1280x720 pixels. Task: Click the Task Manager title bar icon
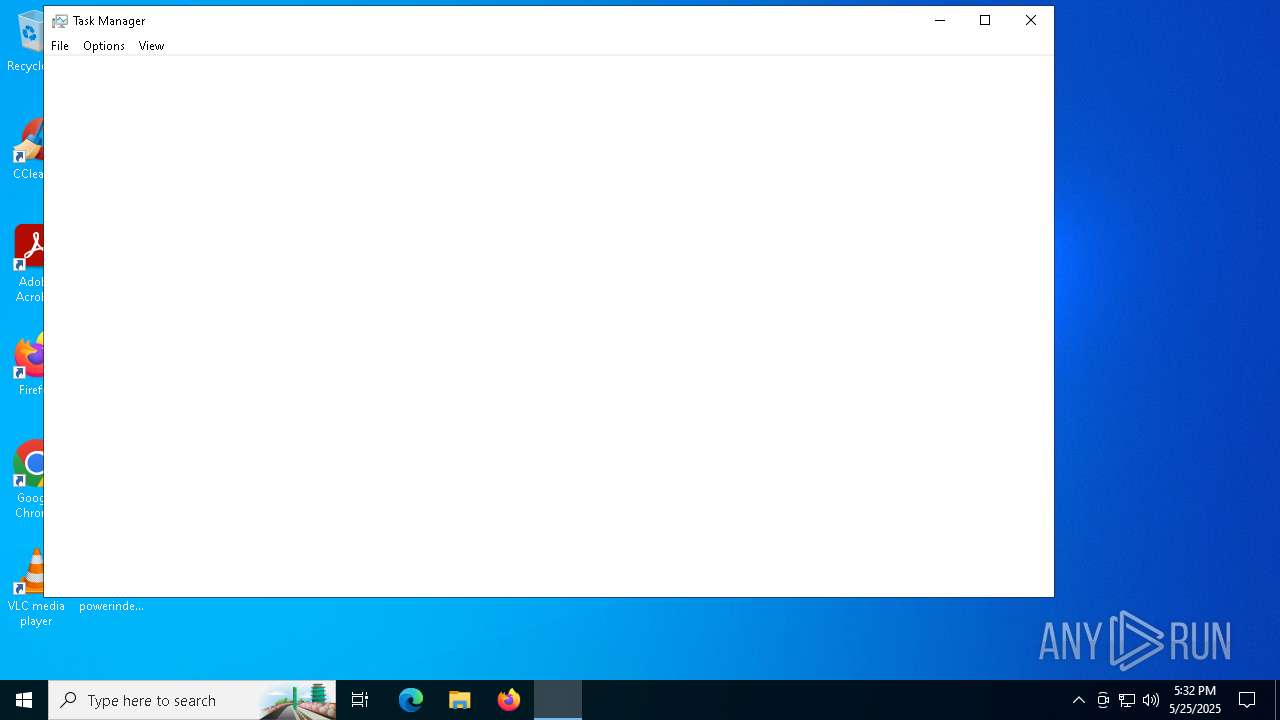point(60,21)
